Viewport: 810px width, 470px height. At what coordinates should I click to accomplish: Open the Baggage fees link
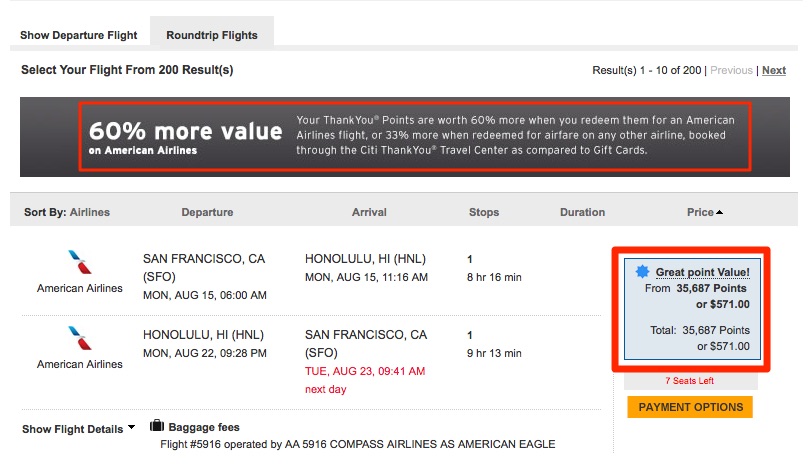pyautogui.click(x=204, y=427)
